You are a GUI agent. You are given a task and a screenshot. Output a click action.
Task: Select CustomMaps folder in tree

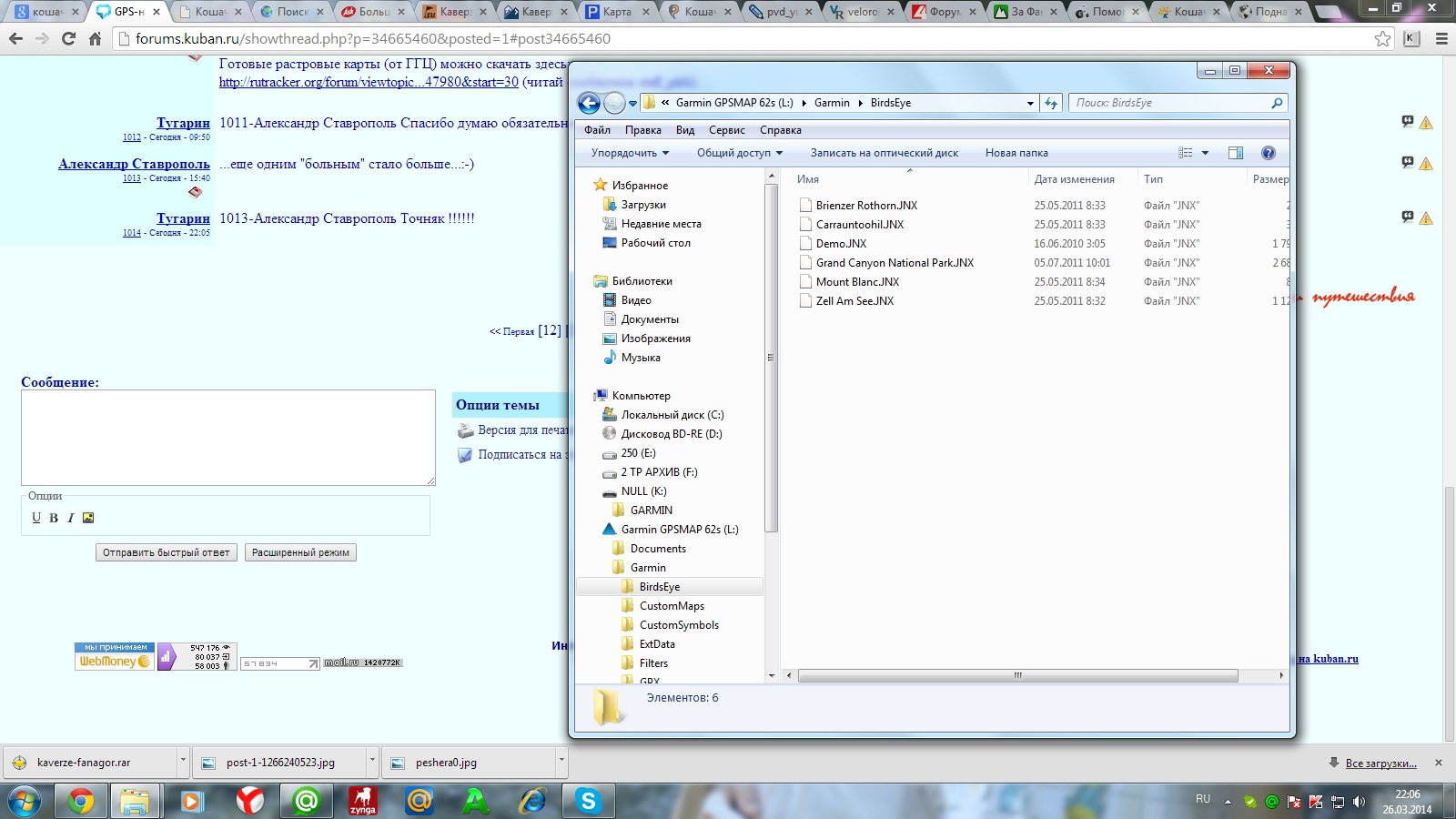[672, 606]
